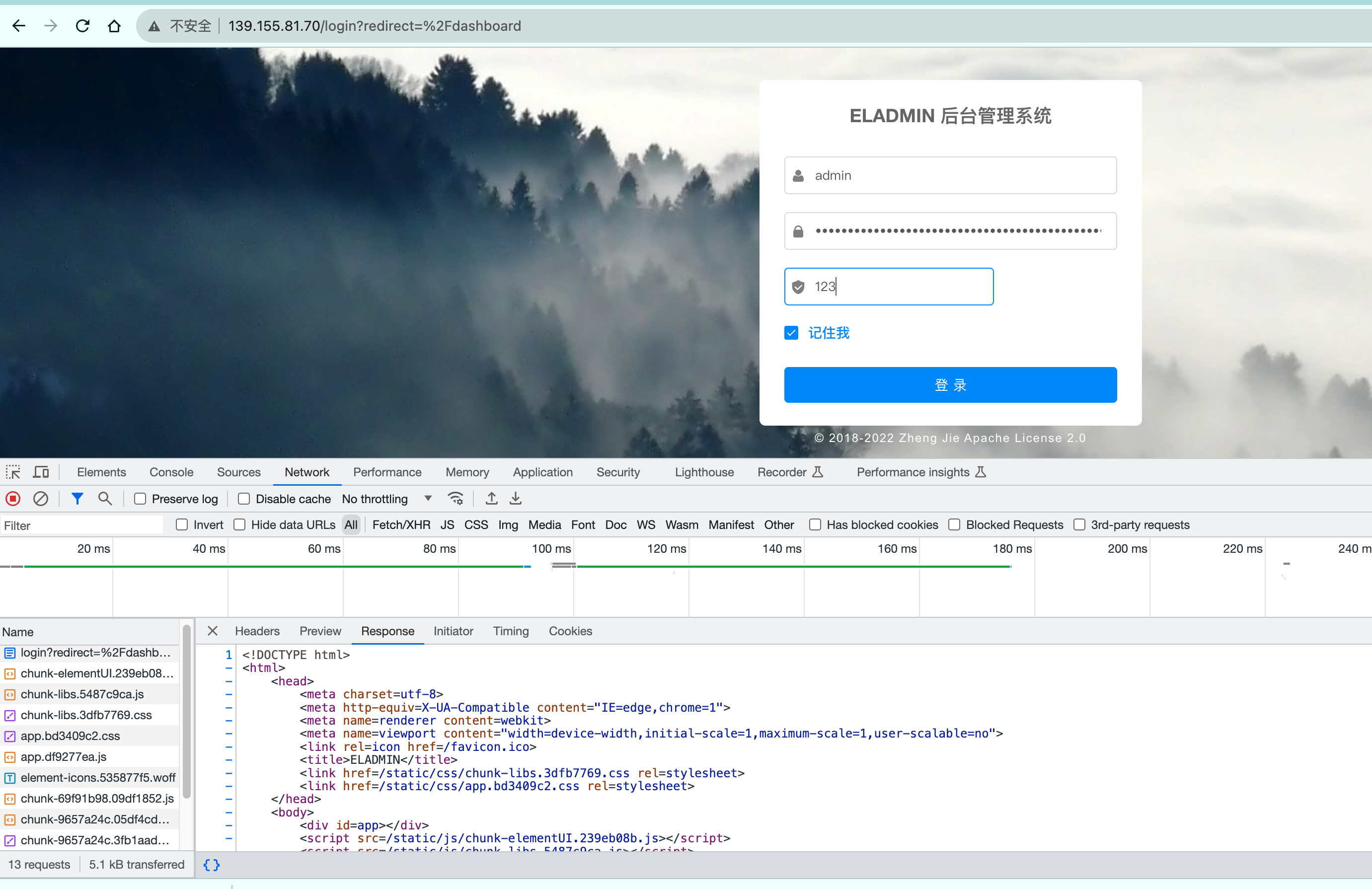Import HAR file upload icon
1372x889 pixels.
pos(491,499)
